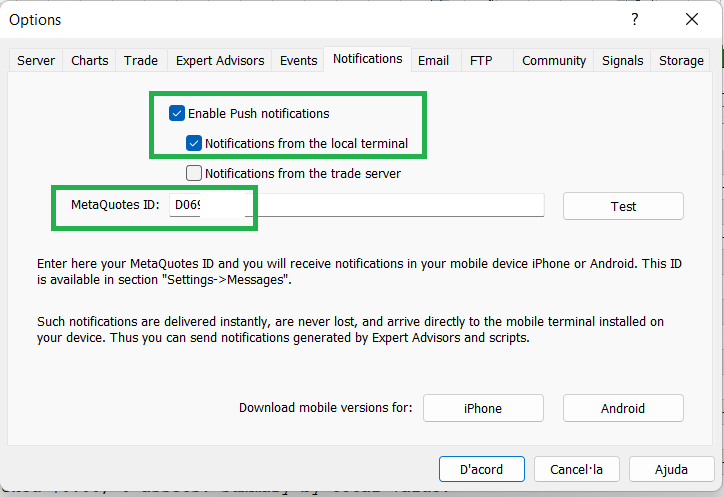Viewport: 724px width, 497px height.
Task: Select the Trade tab
Action: click(x=141, y=61)
